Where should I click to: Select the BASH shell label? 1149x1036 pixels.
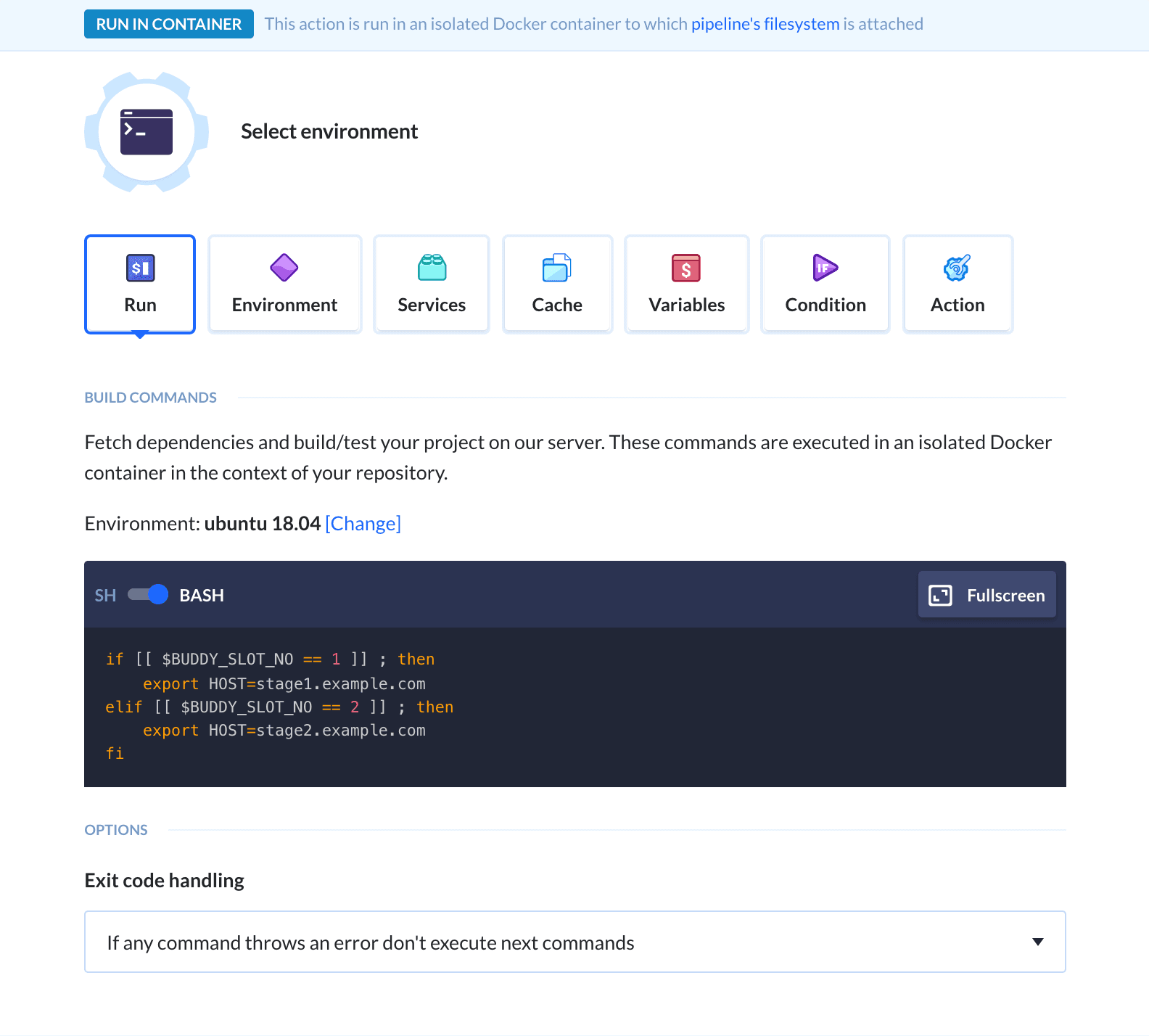(202, 596)
